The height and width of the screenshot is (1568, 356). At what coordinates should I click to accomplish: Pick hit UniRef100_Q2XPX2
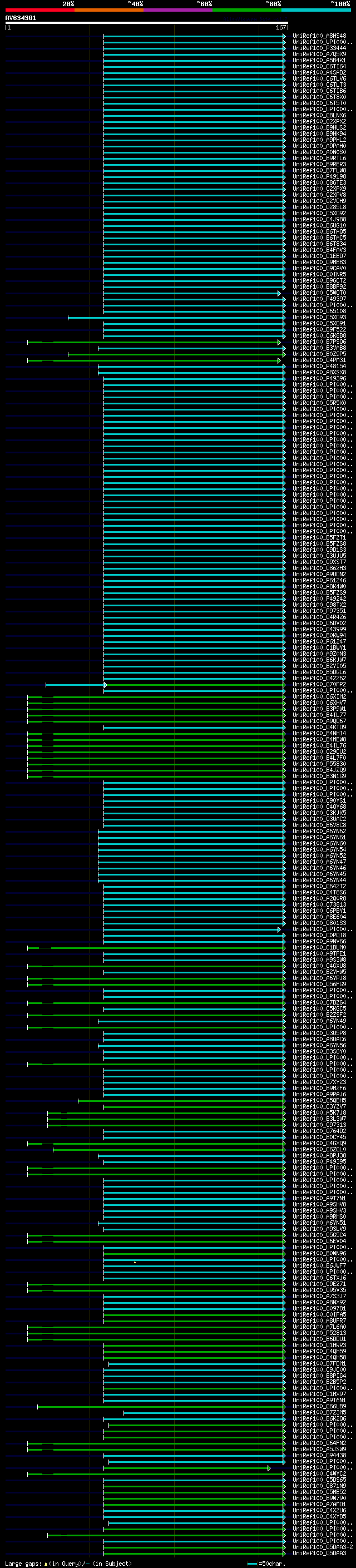click(x=319, y=122)
